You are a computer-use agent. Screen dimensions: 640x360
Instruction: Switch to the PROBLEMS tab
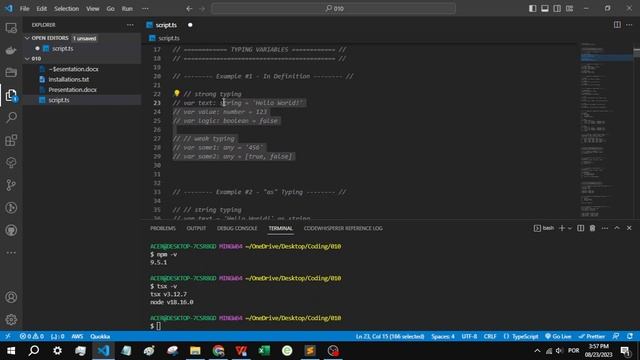pos(163,228)
